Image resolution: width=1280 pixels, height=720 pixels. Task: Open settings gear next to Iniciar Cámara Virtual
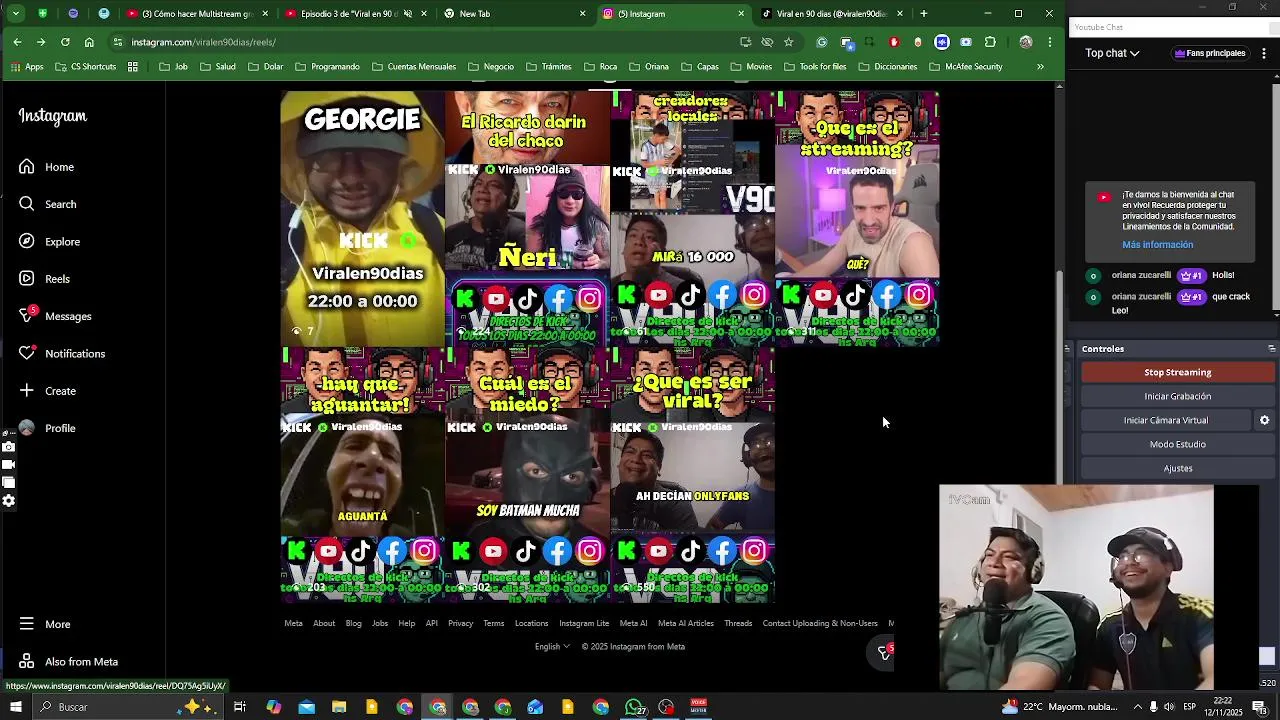(x=1264, y=420)
